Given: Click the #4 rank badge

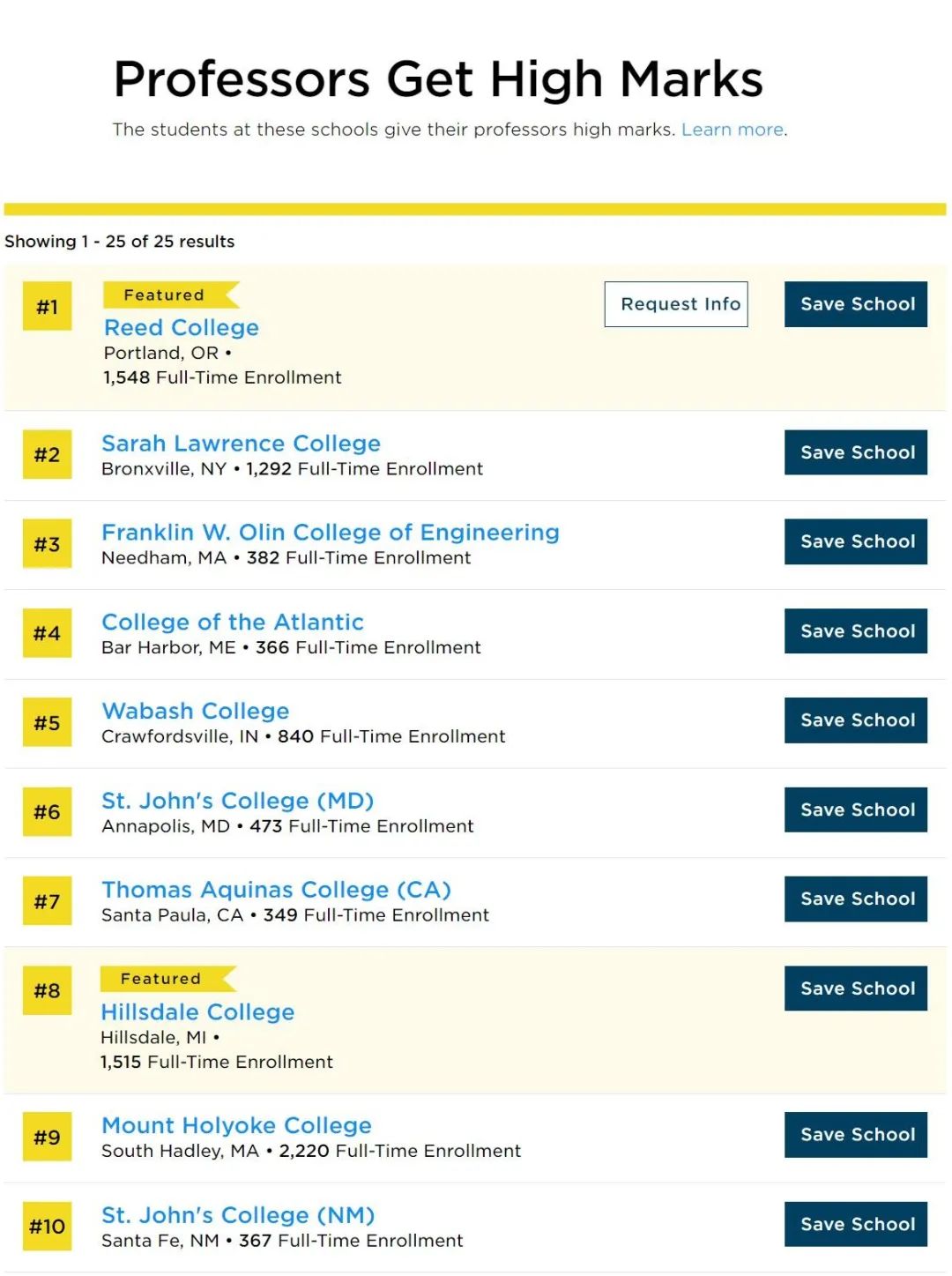Looking at the screenshot, I should point(47,633).
